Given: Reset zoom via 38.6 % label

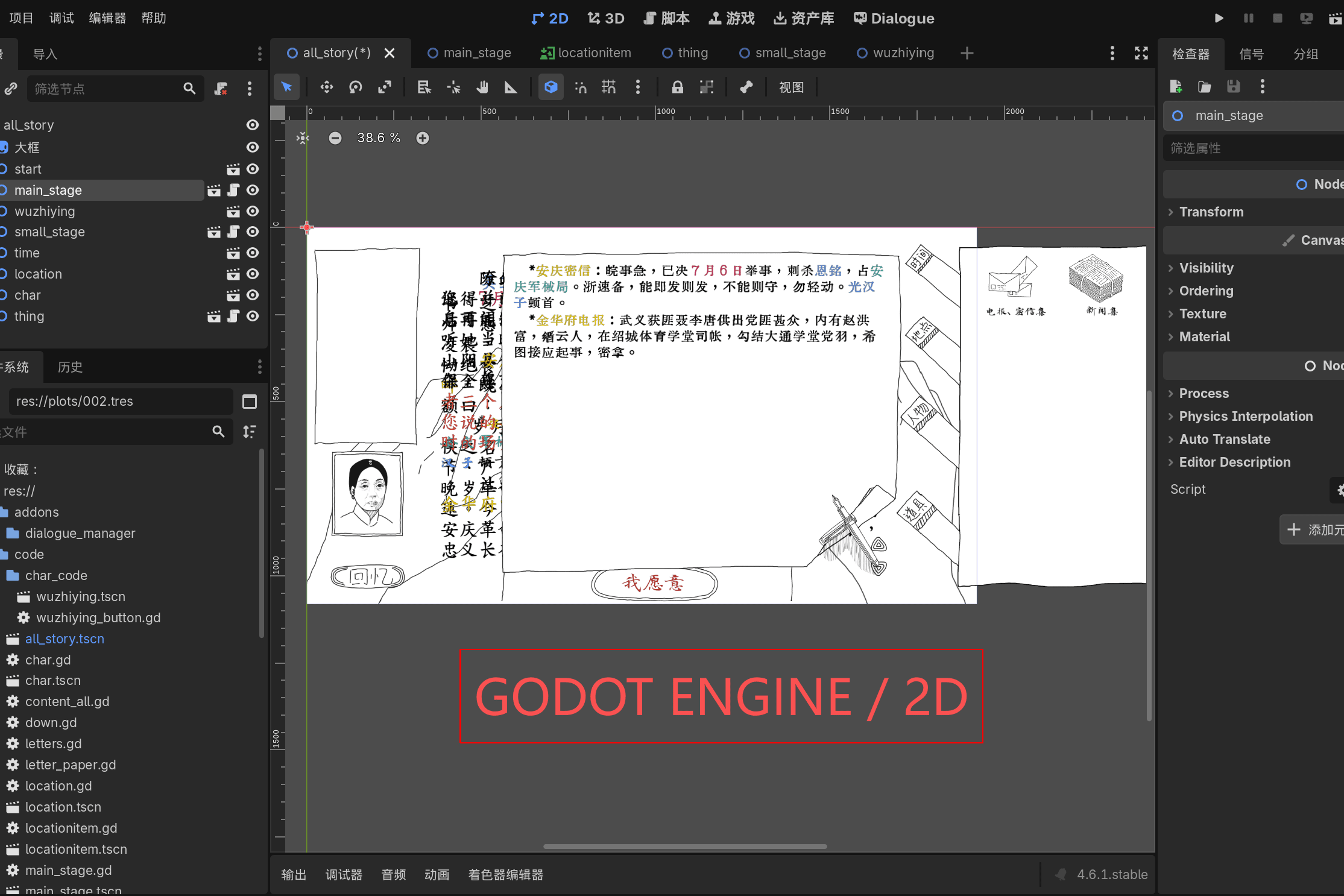Looking at the screenshot, I should click(x=379, y=138).
